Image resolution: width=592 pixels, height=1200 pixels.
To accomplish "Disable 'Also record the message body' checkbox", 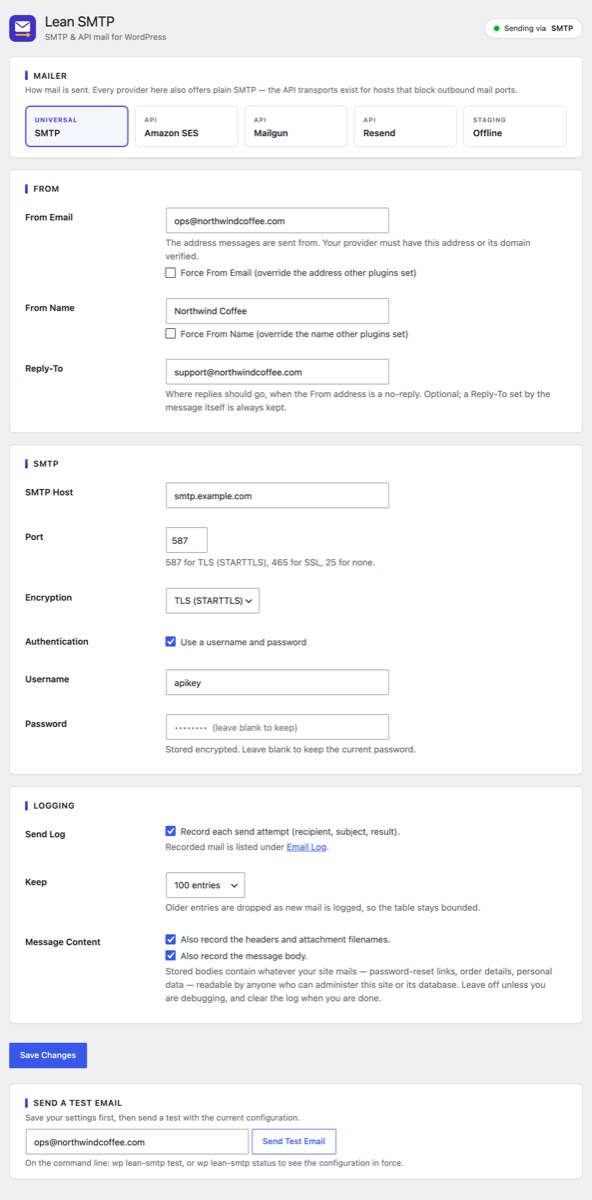I will (x=171, y=955).
